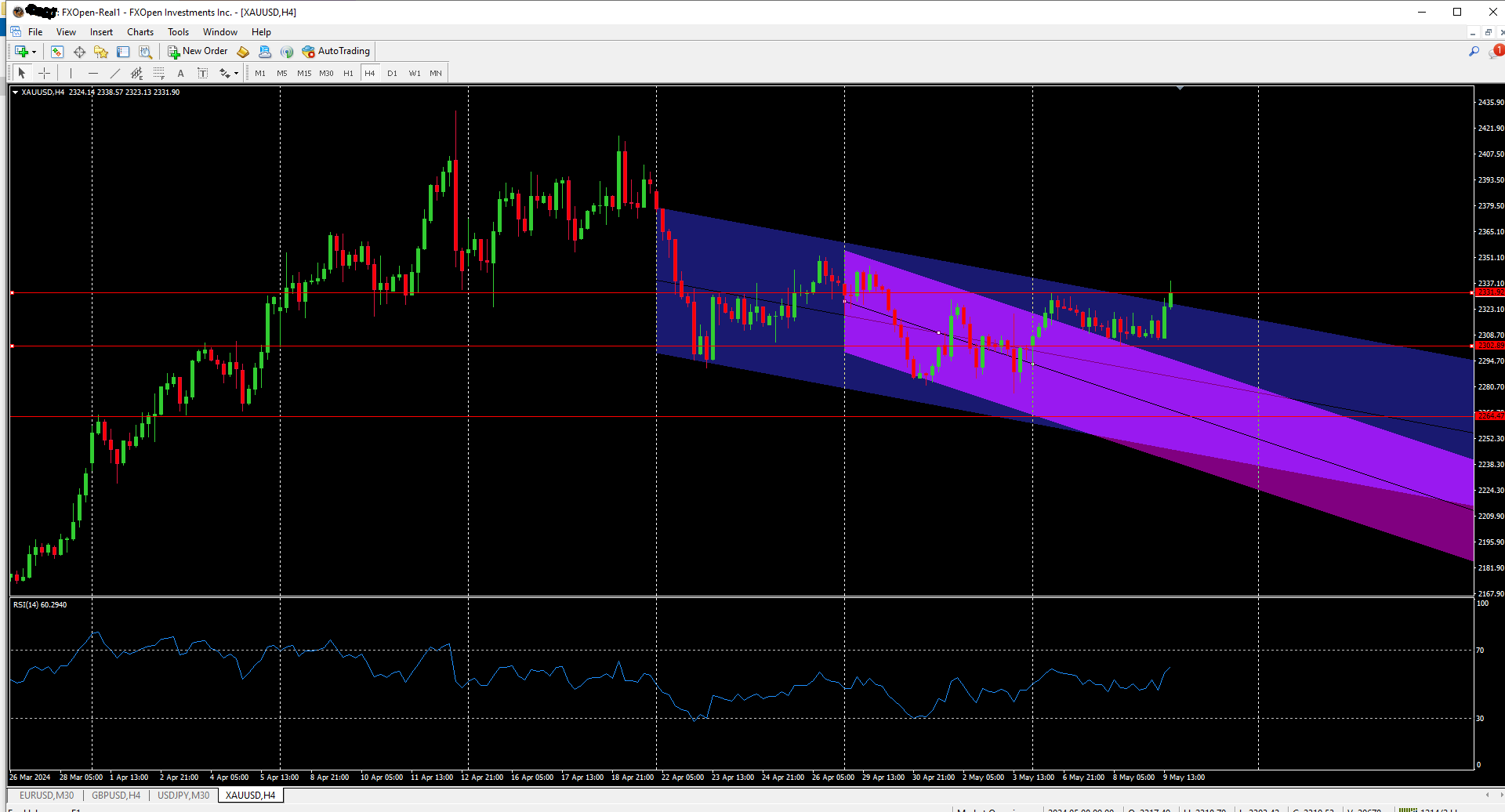The height and width of the screenshot is (812, 1505).
Task: Toggle the AutoTrading button
Action: [336, 52]
